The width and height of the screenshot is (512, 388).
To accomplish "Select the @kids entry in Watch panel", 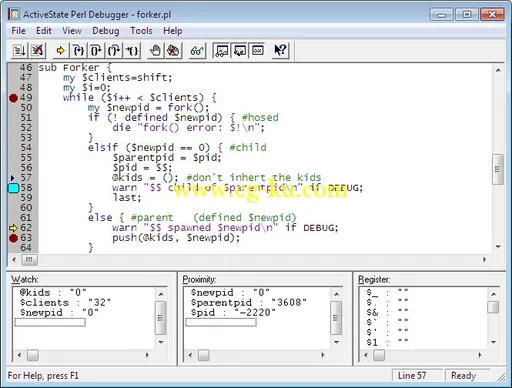I will 53,293.
